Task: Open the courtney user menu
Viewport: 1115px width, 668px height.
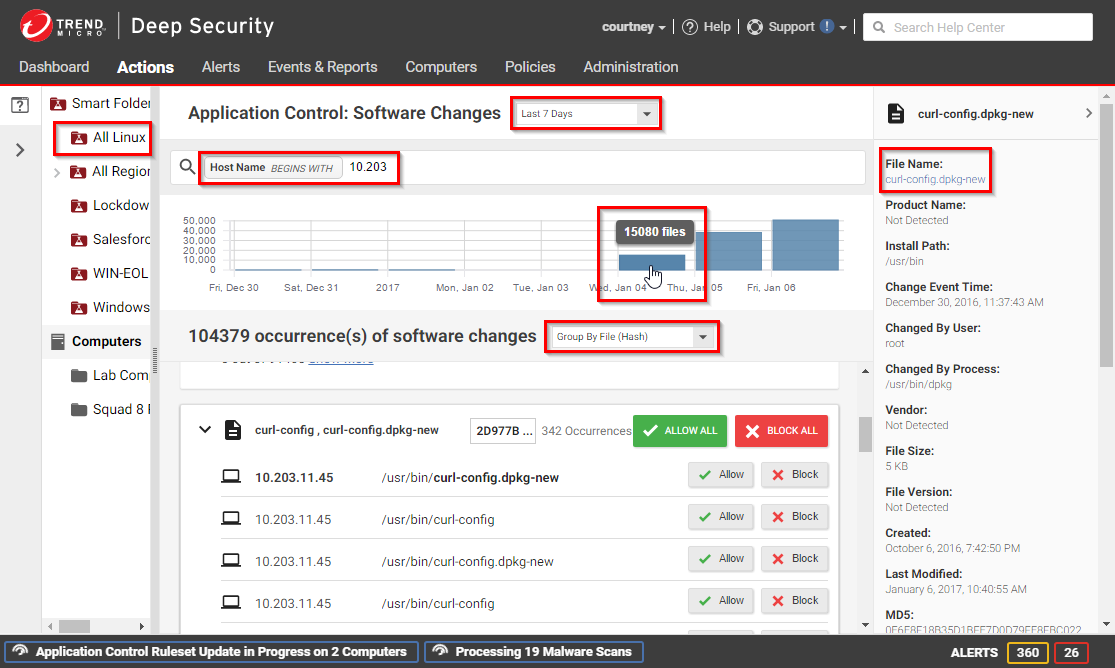Action: (x=634, y=27)
